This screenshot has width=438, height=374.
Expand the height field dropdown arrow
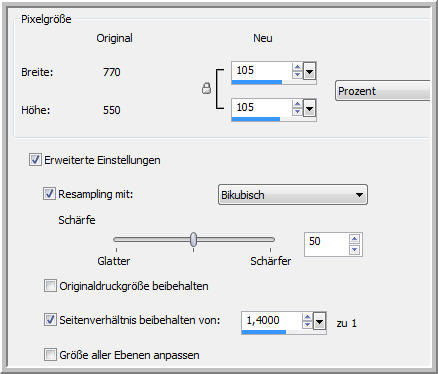coord(309,108)
